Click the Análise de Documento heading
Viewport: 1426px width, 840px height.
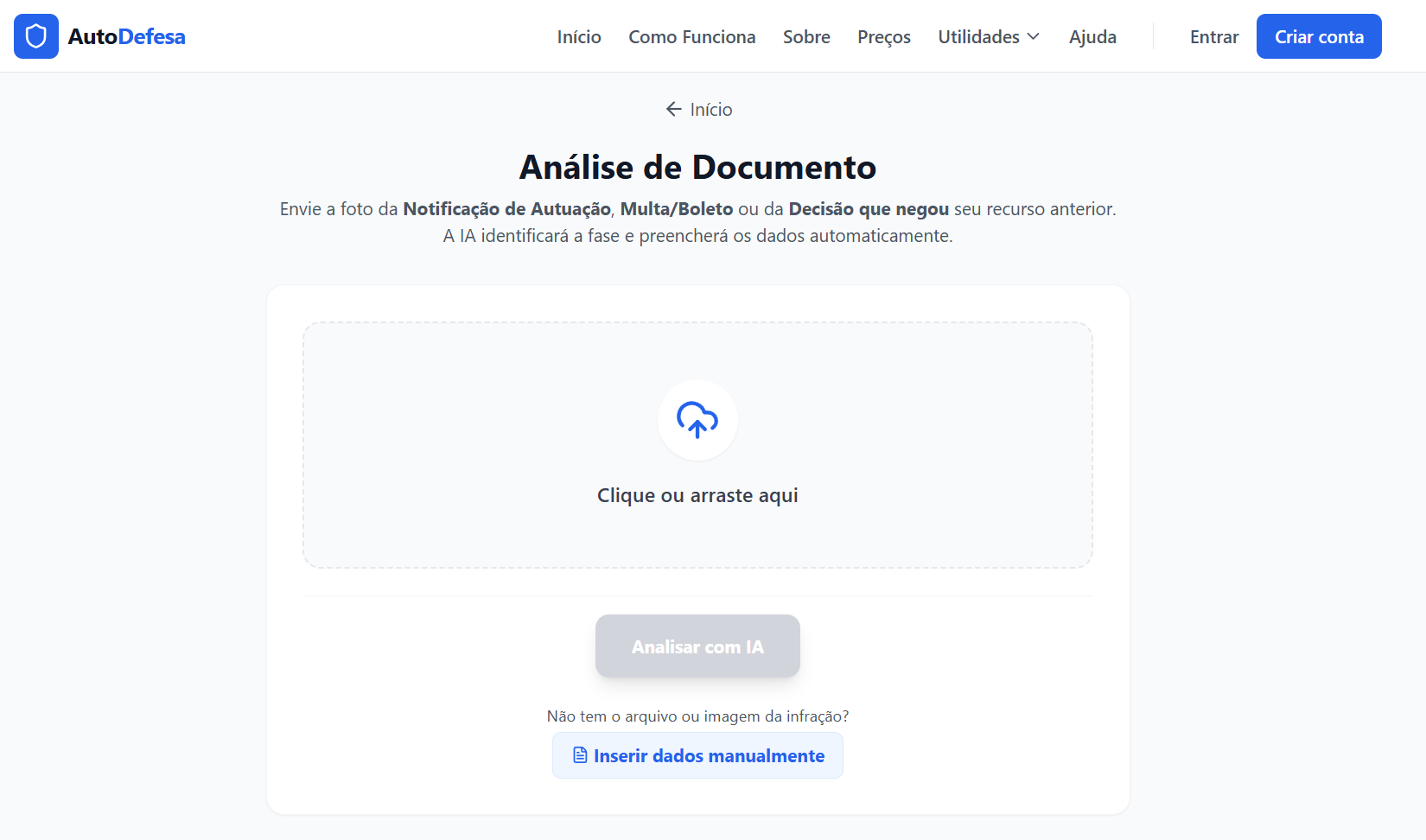697,167
